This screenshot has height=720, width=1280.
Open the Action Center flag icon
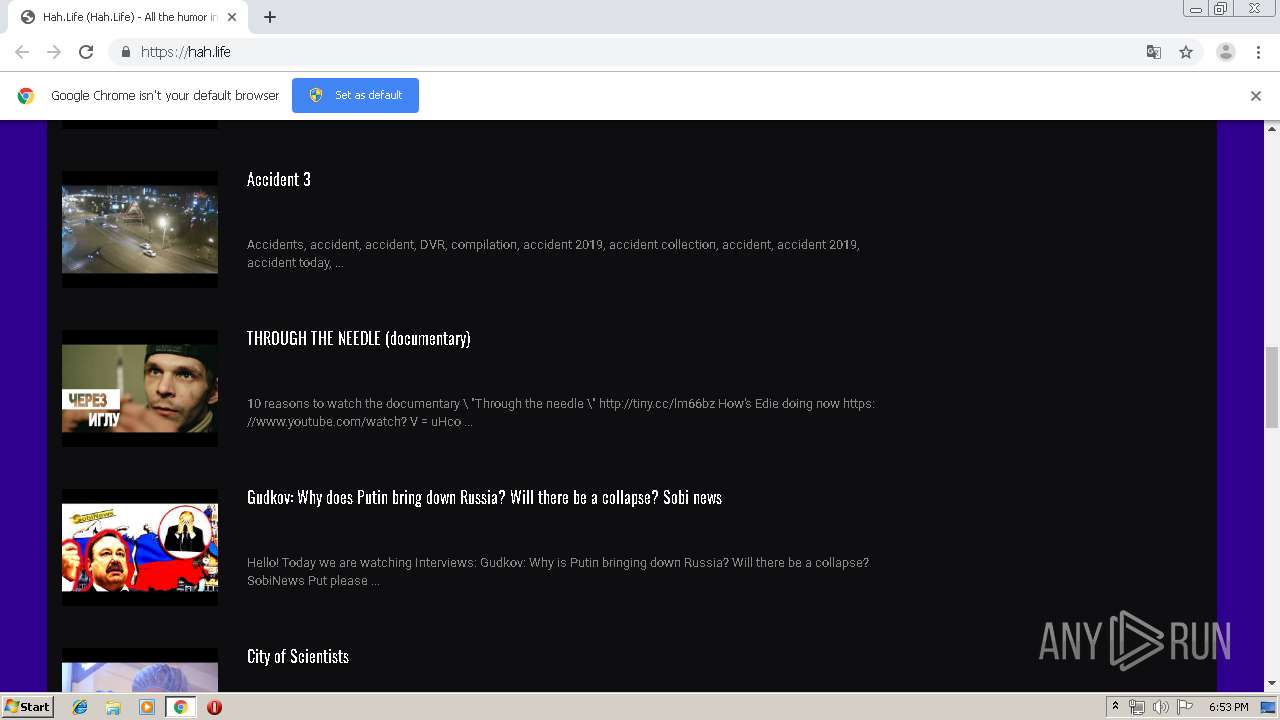click(1185, 707)
